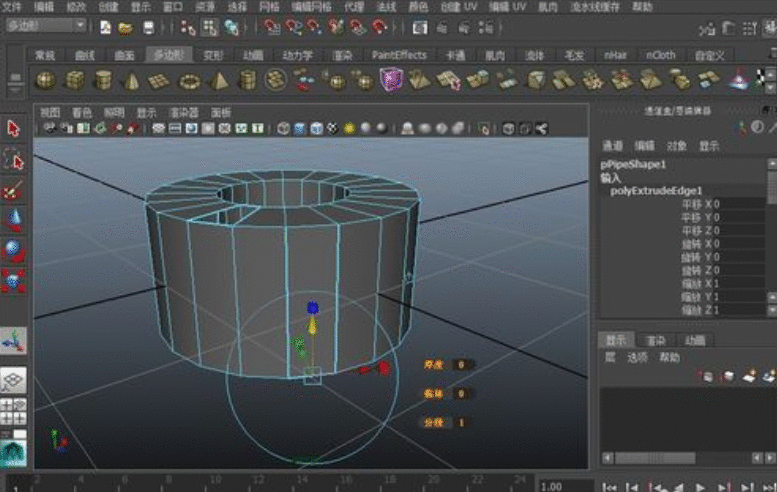Click the blue Y-axis manipulator handle

[312, 309]
